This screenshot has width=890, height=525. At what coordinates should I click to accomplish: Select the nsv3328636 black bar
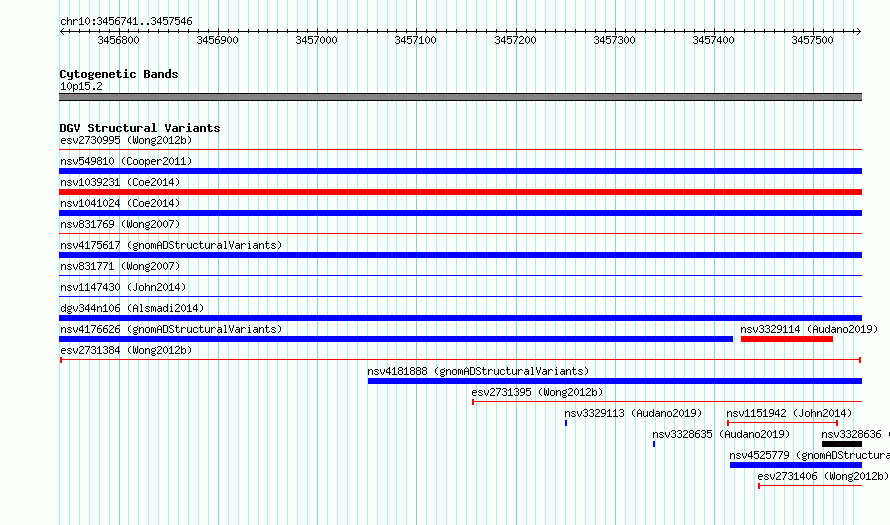pos(842,444)
